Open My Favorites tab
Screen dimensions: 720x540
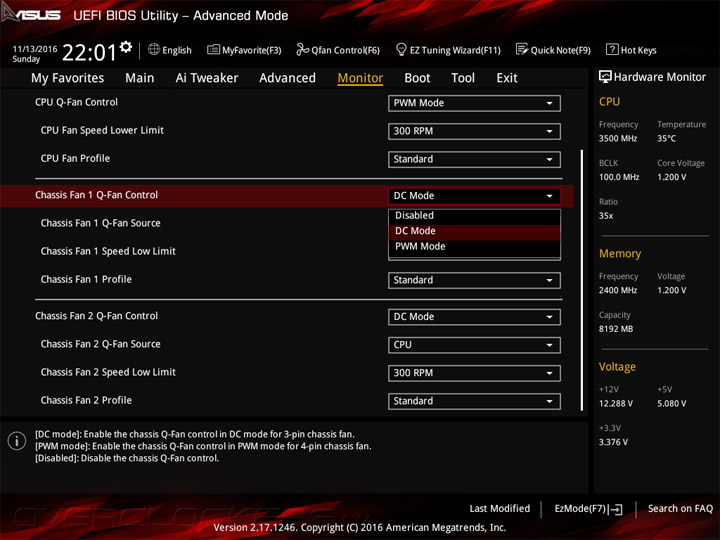[x=68, y=78]
